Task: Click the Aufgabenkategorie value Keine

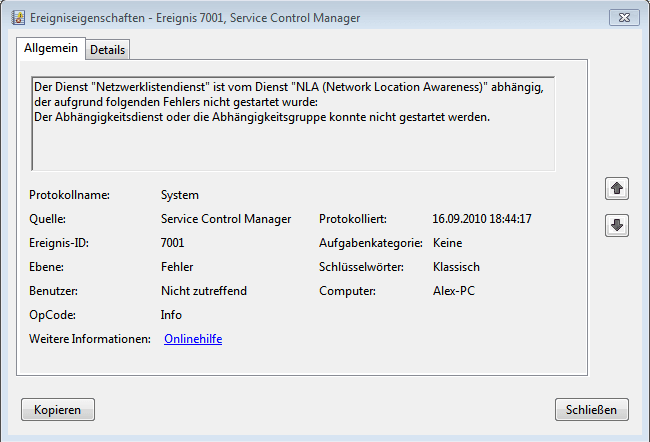Action: pos(447,243)
